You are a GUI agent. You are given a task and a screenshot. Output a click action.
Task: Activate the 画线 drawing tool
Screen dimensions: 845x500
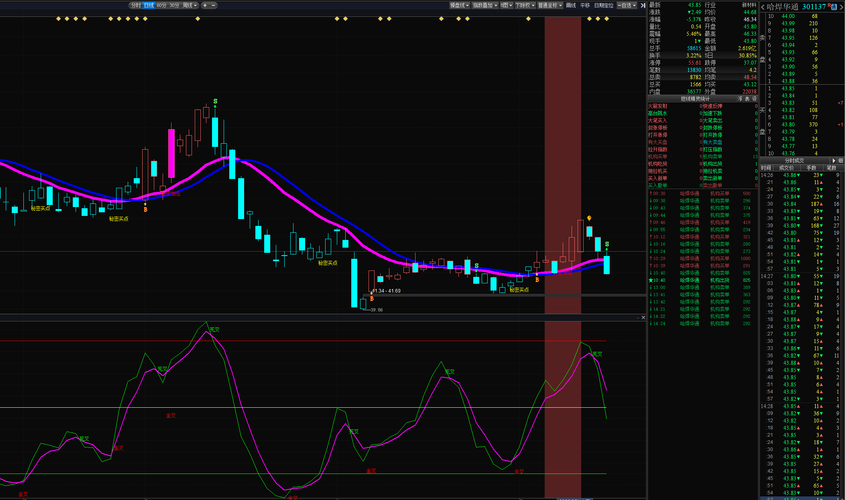coord(571,5)
